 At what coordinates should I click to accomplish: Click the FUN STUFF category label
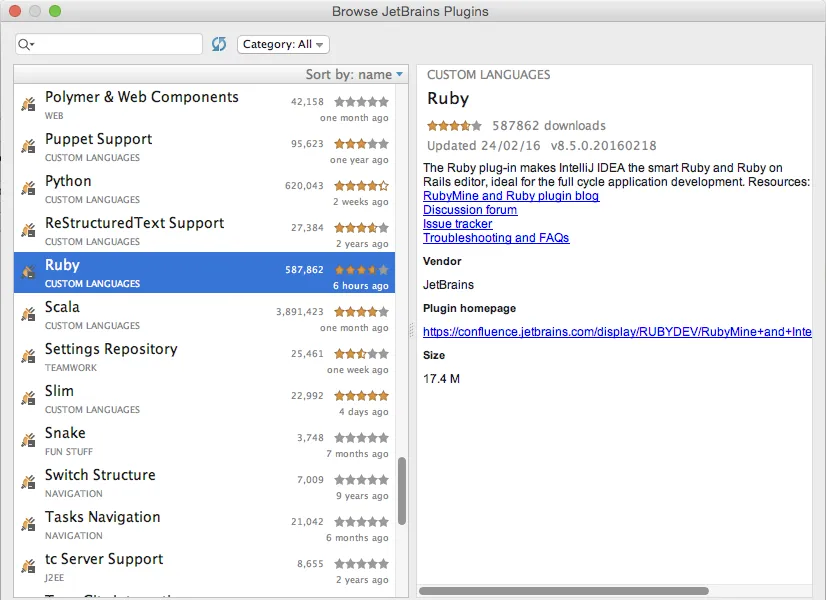(x=68, y=451)
